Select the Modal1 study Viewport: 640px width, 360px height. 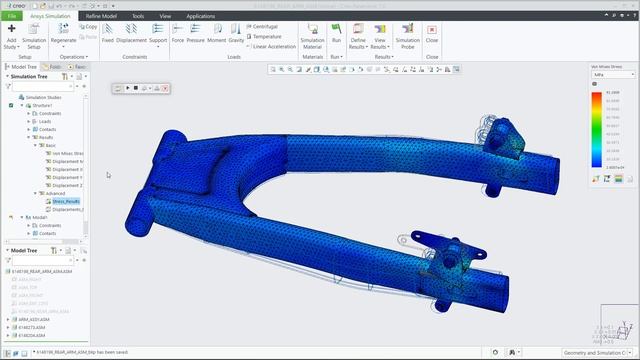click(x=40, y=218)
